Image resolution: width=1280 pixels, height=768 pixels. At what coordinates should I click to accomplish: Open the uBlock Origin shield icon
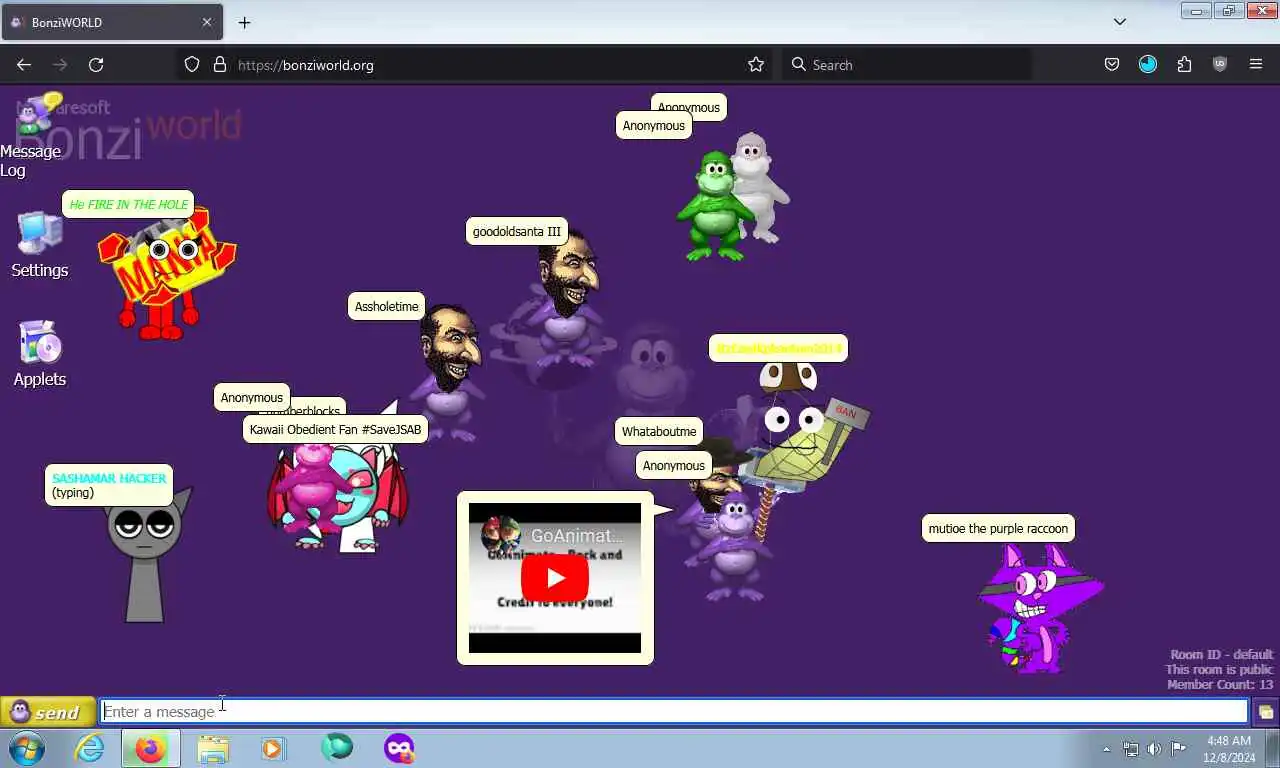(1220, 65)
